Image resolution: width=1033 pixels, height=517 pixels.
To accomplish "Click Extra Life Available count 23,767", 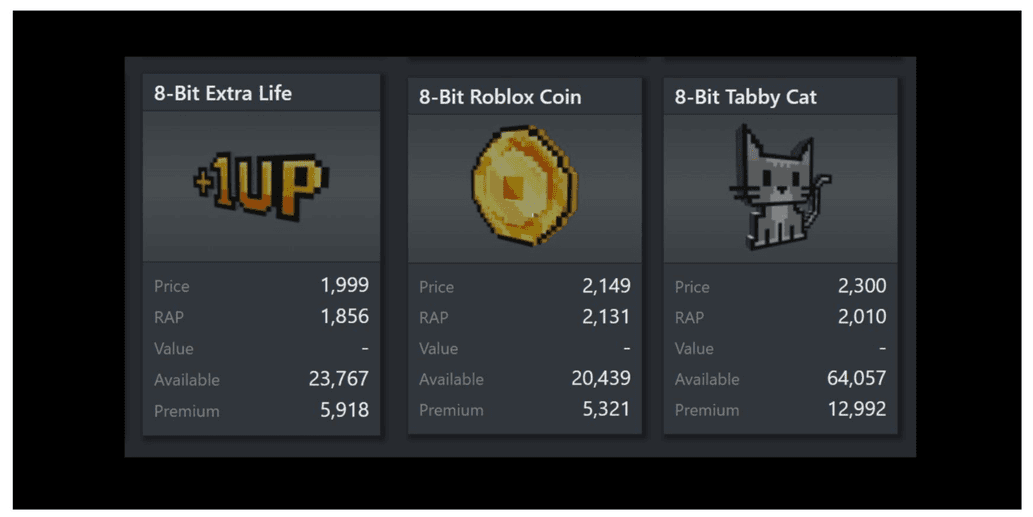I will [339, 379].
